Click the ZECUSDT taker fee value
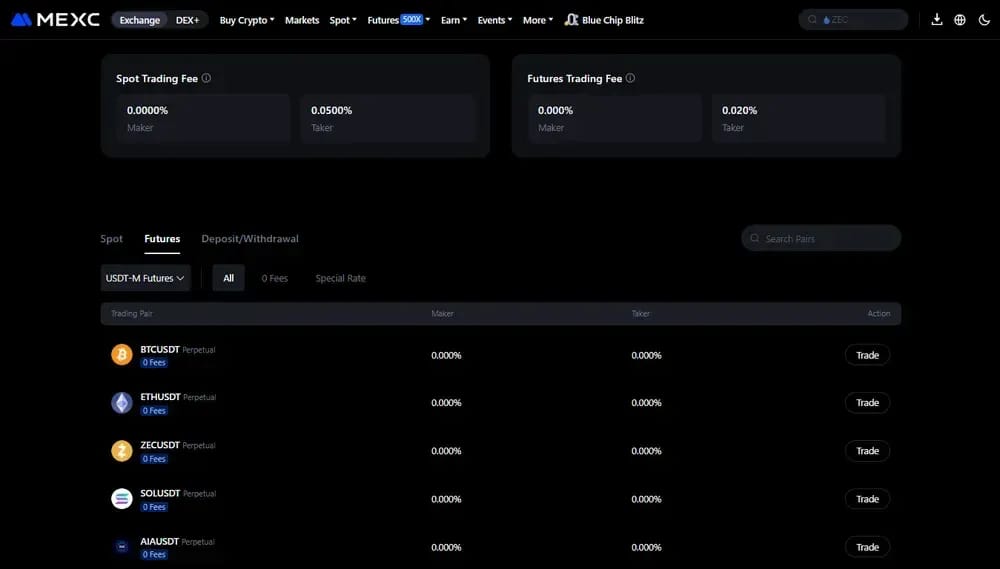 click(647, 451)
